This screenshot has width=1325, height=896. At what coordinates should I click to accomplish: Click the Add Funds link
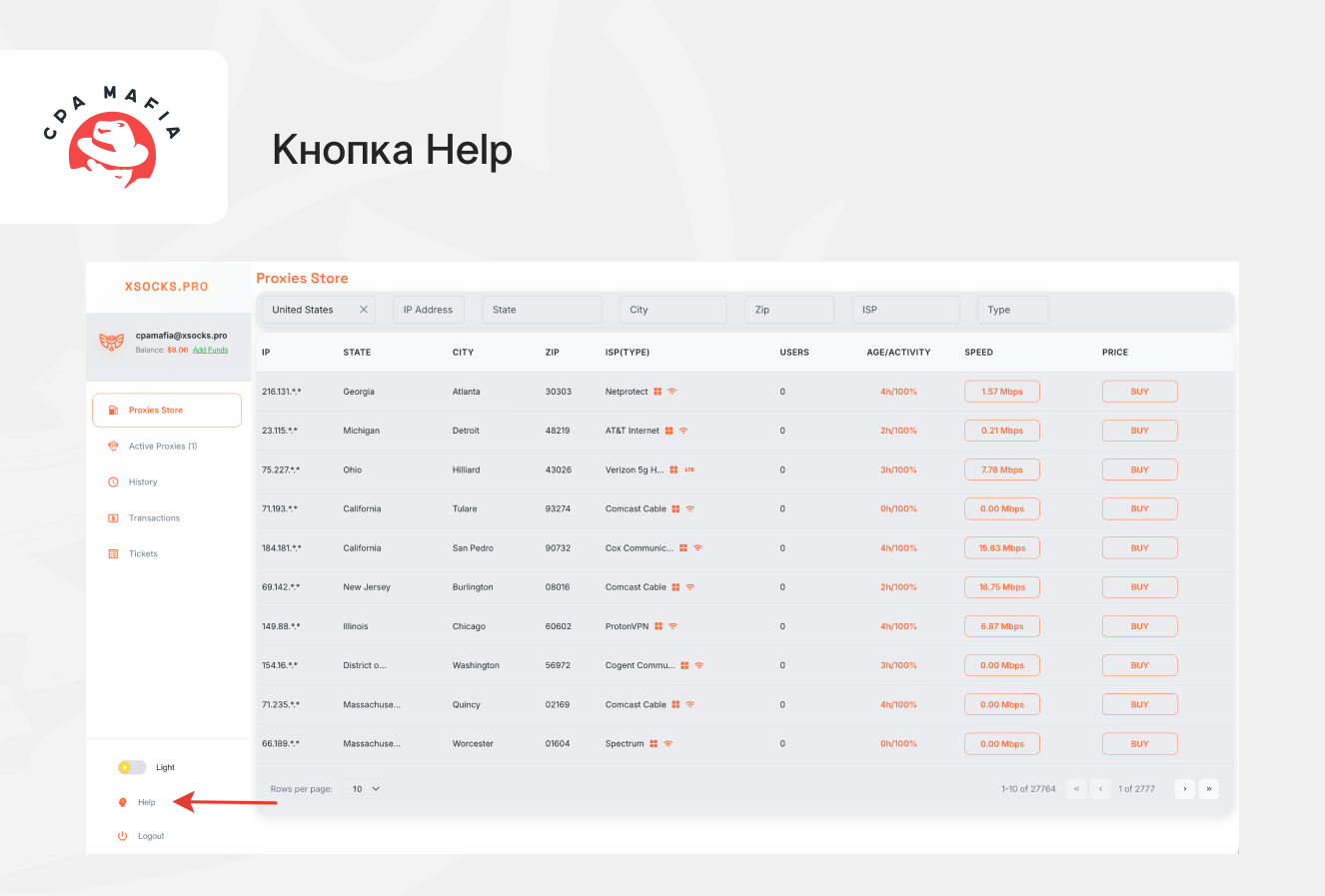(x=210, y=351)
